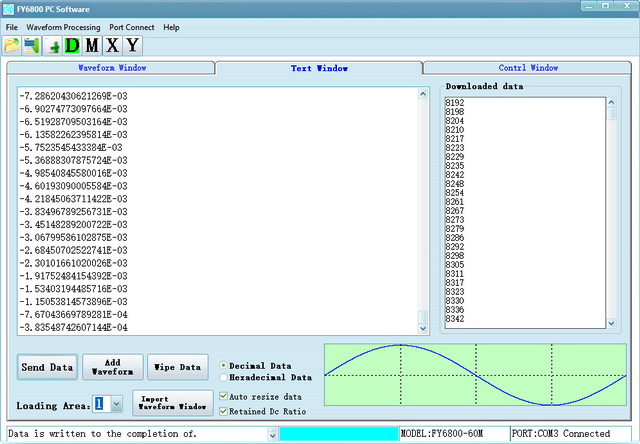Select the Decimal Data radio button

pyautogui.click(x=223, y=366)
